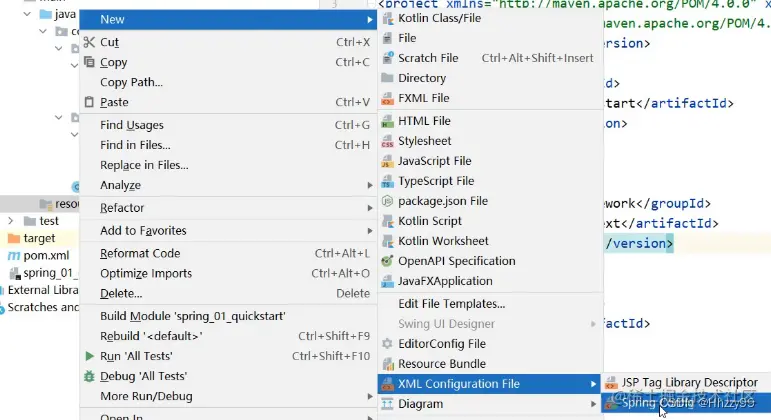Expand the More Run/Debug submenu arrow
The image size is (771, 420).
370,396
